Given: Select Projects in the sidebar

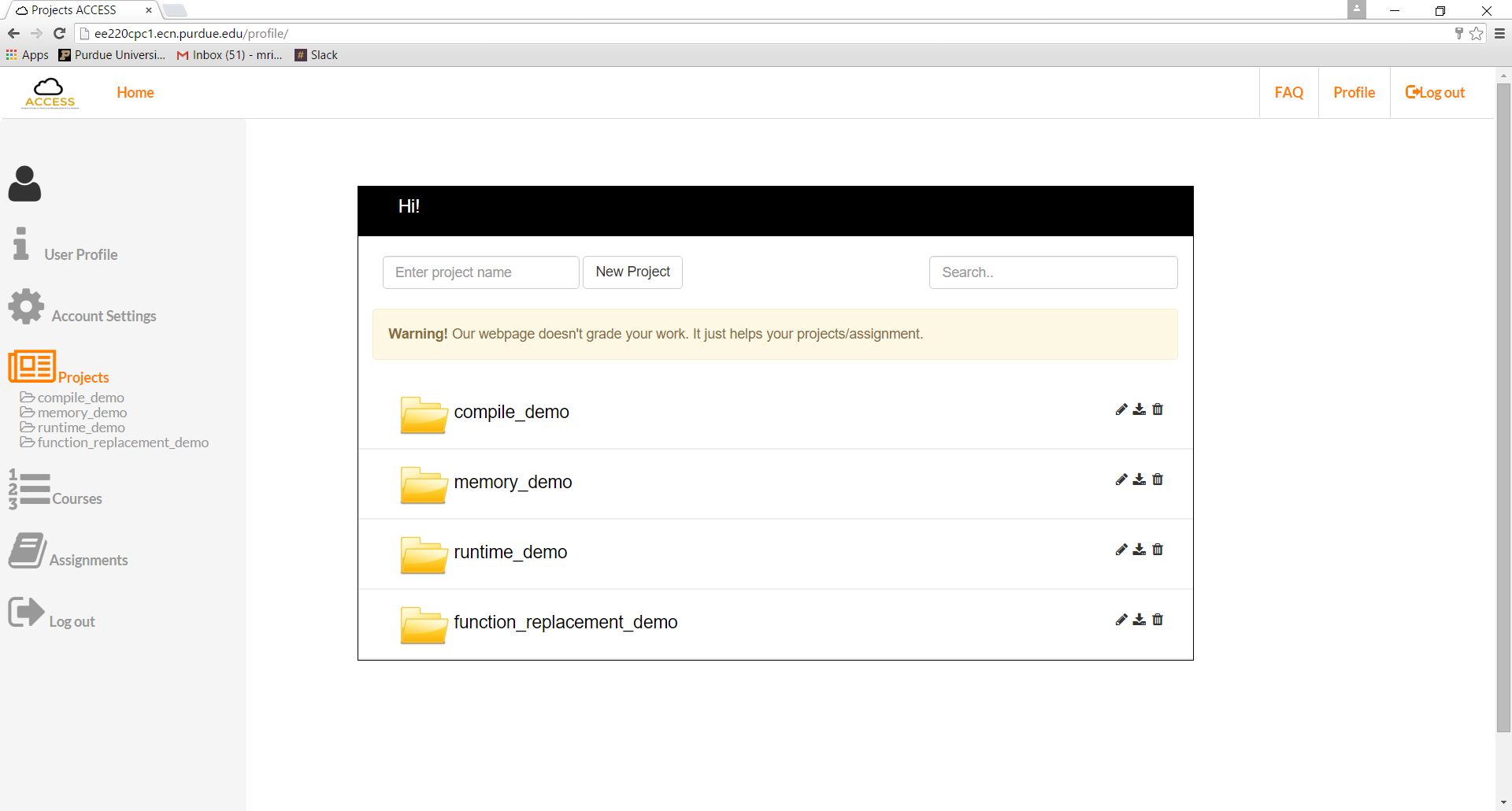Looking at the screenshot, I should point(83,377).
